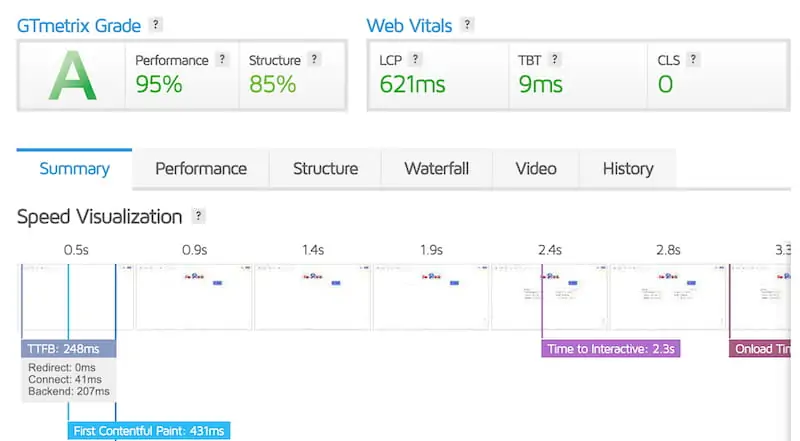
Task: Select the filmstrip frame under 0.9s
Action: 194,296
